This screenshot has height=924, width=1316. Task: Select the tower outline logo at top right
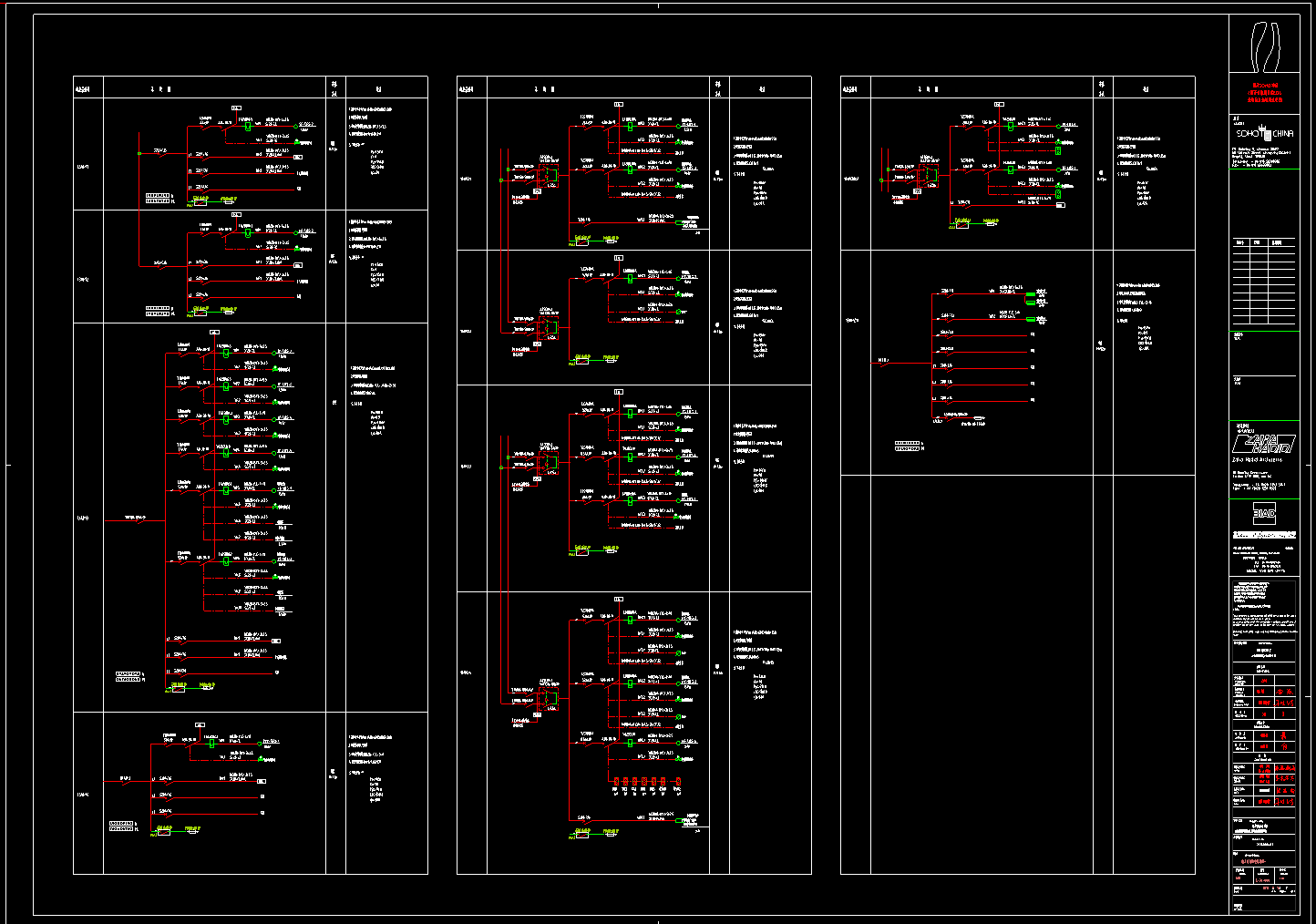[1263, 46]
